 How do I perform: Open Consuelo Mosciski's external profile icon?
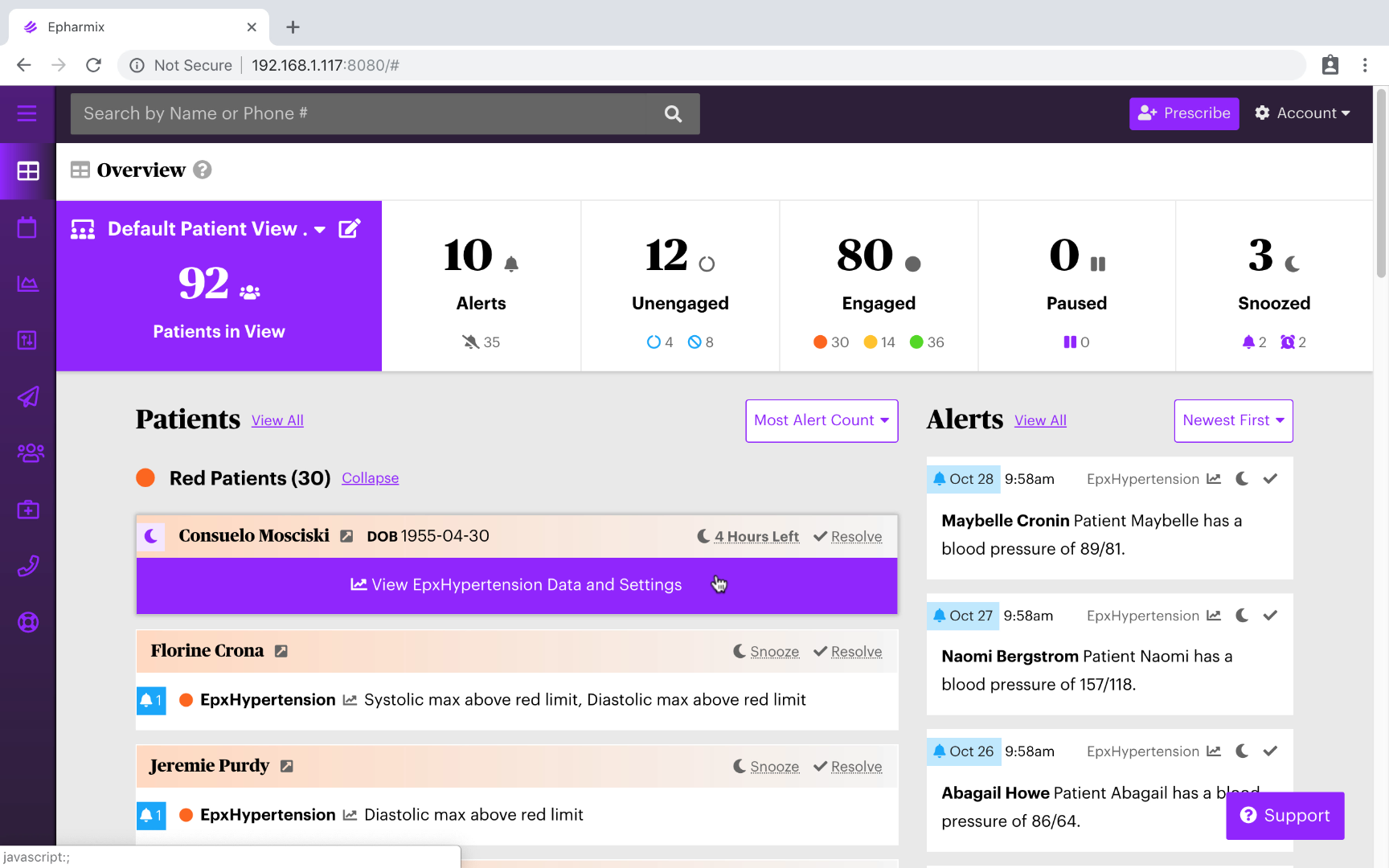click(346, 536)
